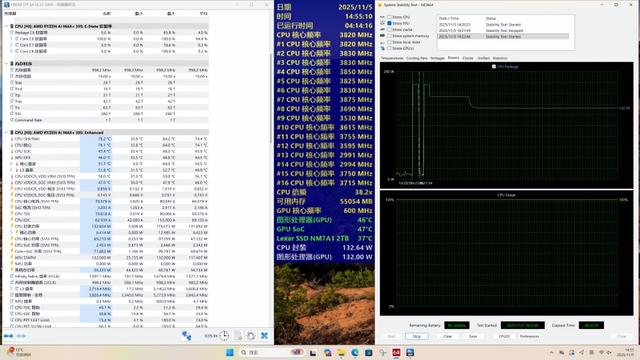This screenshot has height=360, width=640.
Task: Open CPUID from the stability test window
Action: [x=504, y=336]
